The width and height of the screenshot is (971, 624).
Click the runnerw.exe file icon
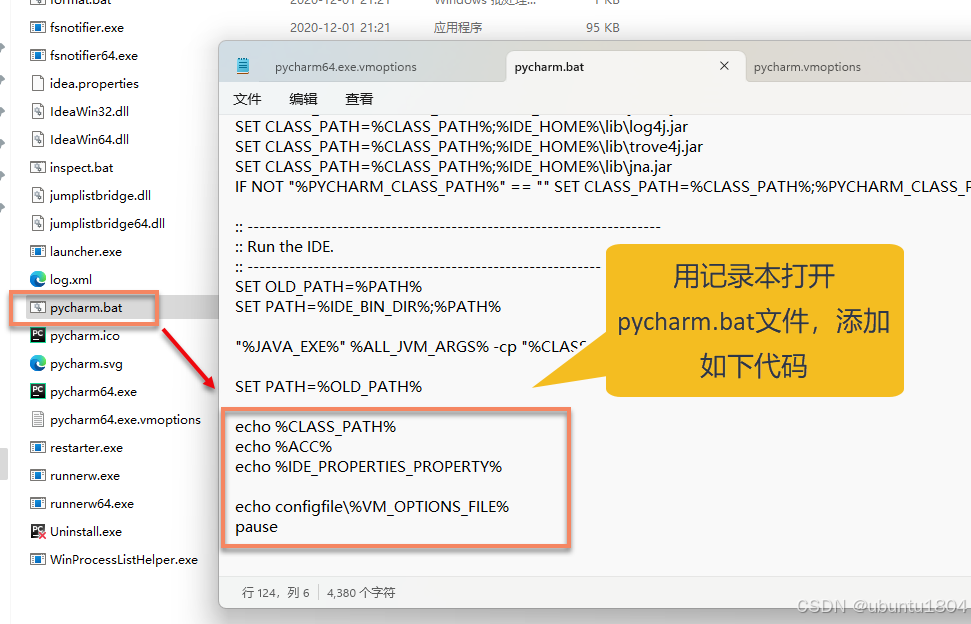(x=38, y=475)
